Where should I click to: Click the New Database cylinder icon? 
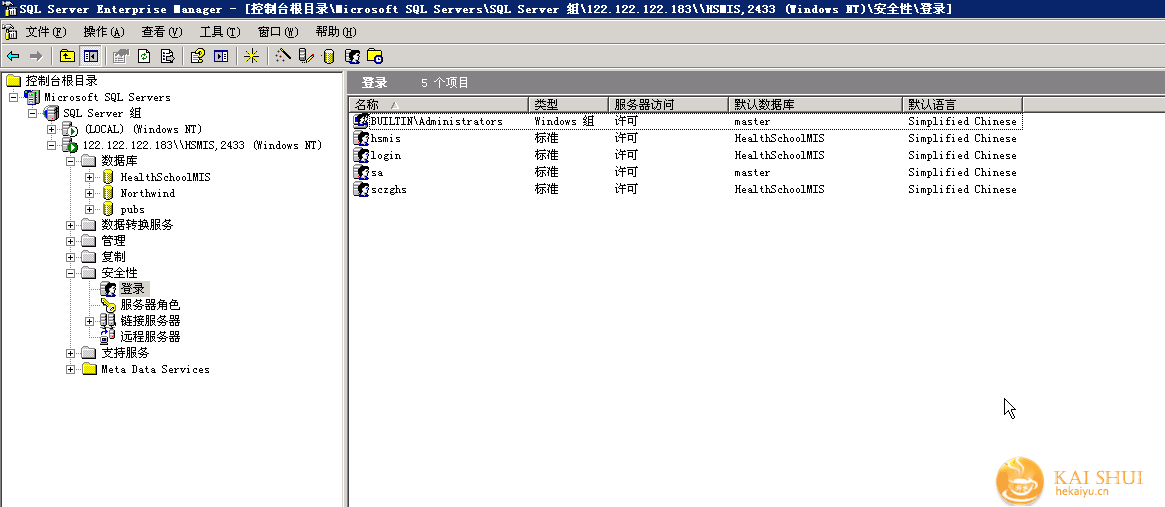[x=328, y=56]
